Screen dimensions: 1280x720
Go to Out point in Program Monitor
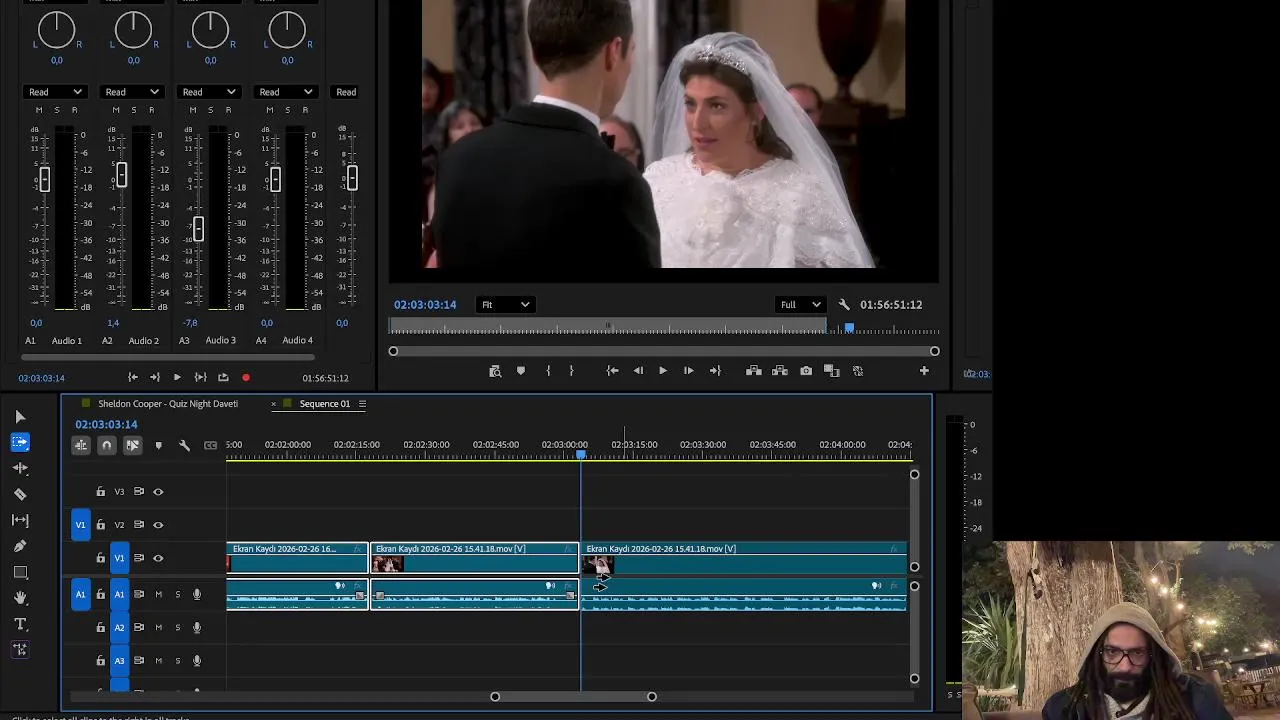coord(714,371)
